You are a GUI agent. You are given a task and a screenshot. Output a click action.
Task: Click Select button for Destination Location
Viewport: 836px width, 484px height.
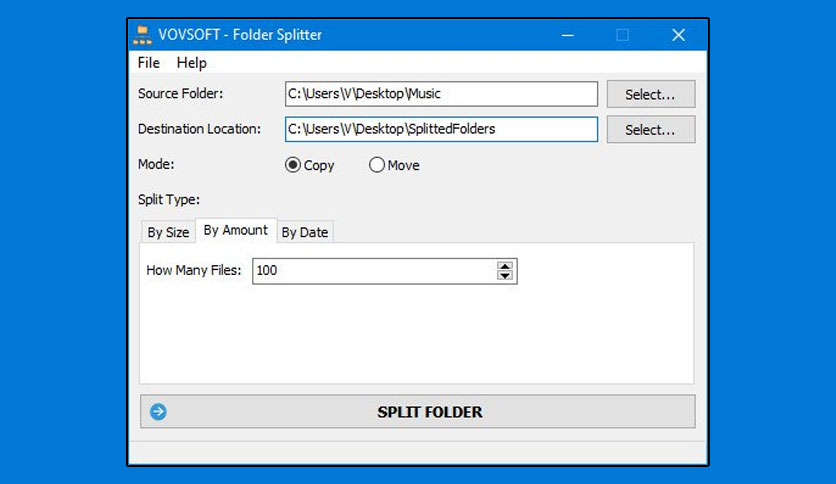(x=650, y=130)
